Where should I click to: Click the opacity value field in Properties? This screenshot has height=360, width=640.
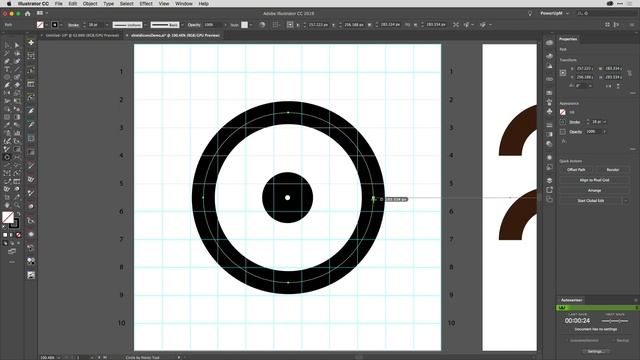tap(593, 131)
